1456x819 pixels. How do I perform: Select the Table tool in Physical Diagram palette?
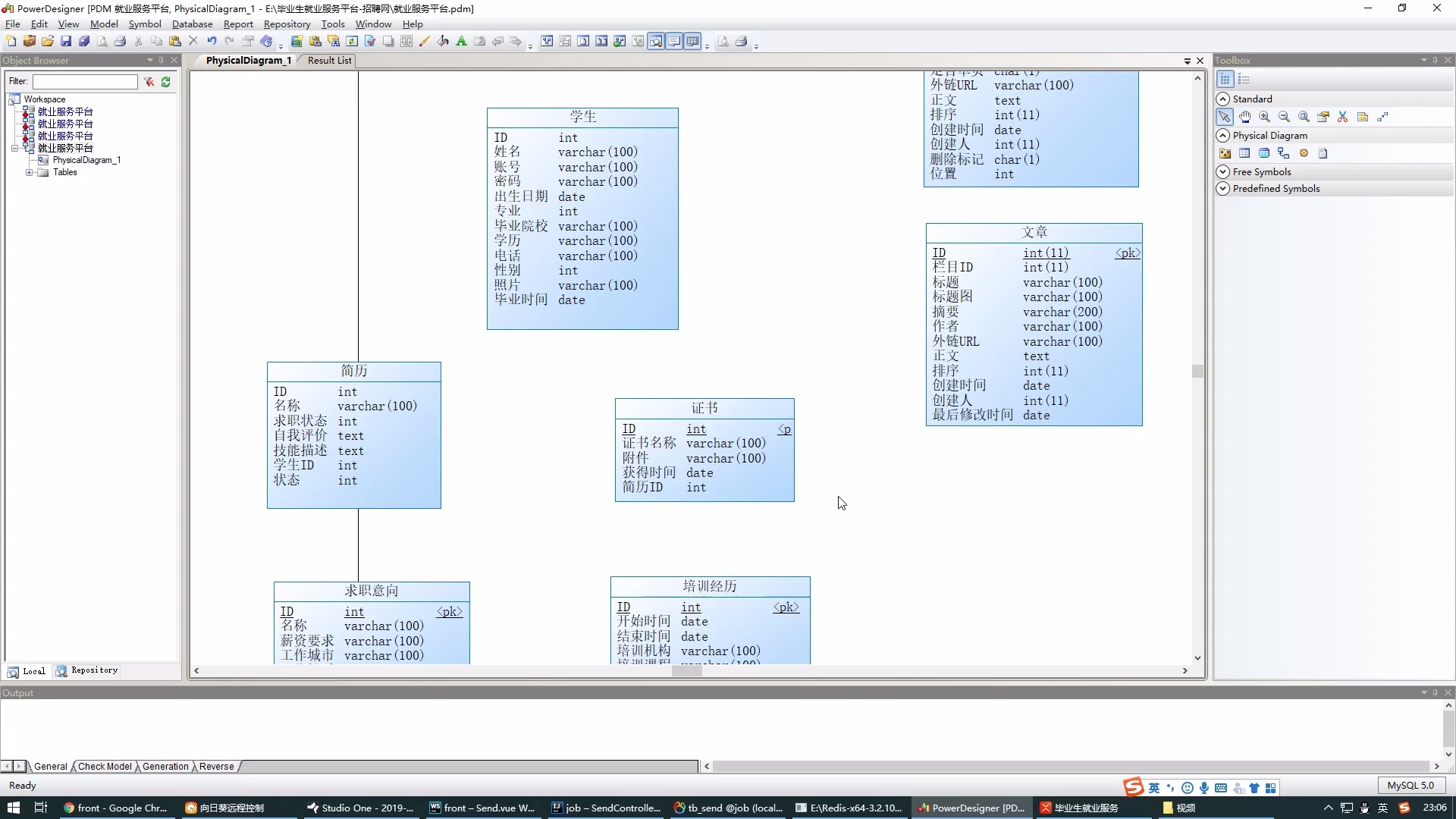point(1244,153)
